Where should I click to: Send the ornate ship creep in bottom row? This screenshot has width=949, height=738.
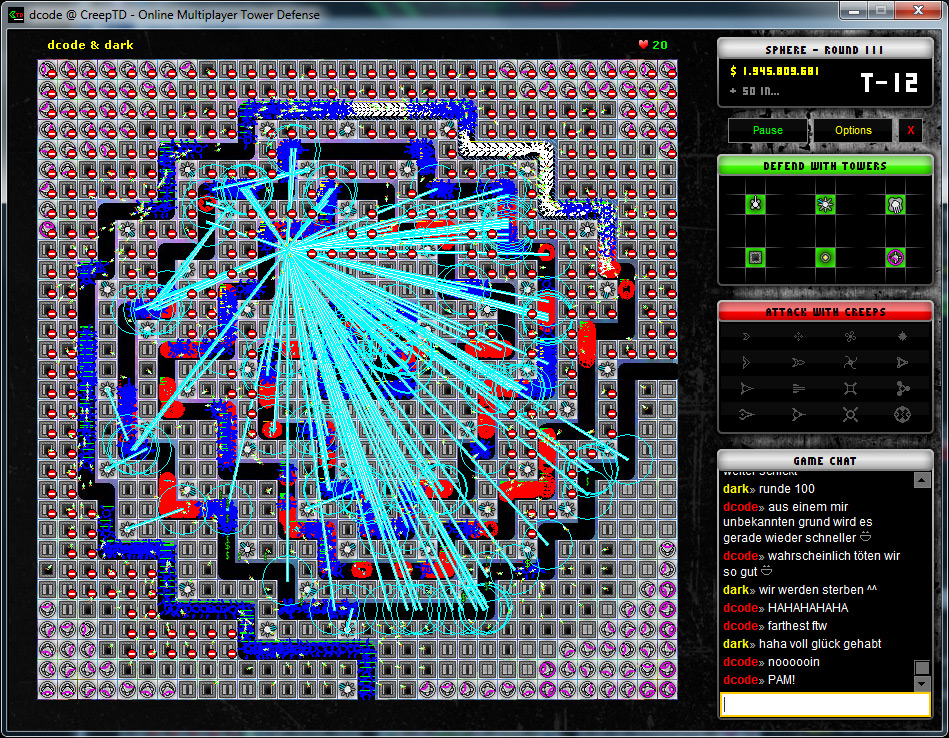point(746,415)
